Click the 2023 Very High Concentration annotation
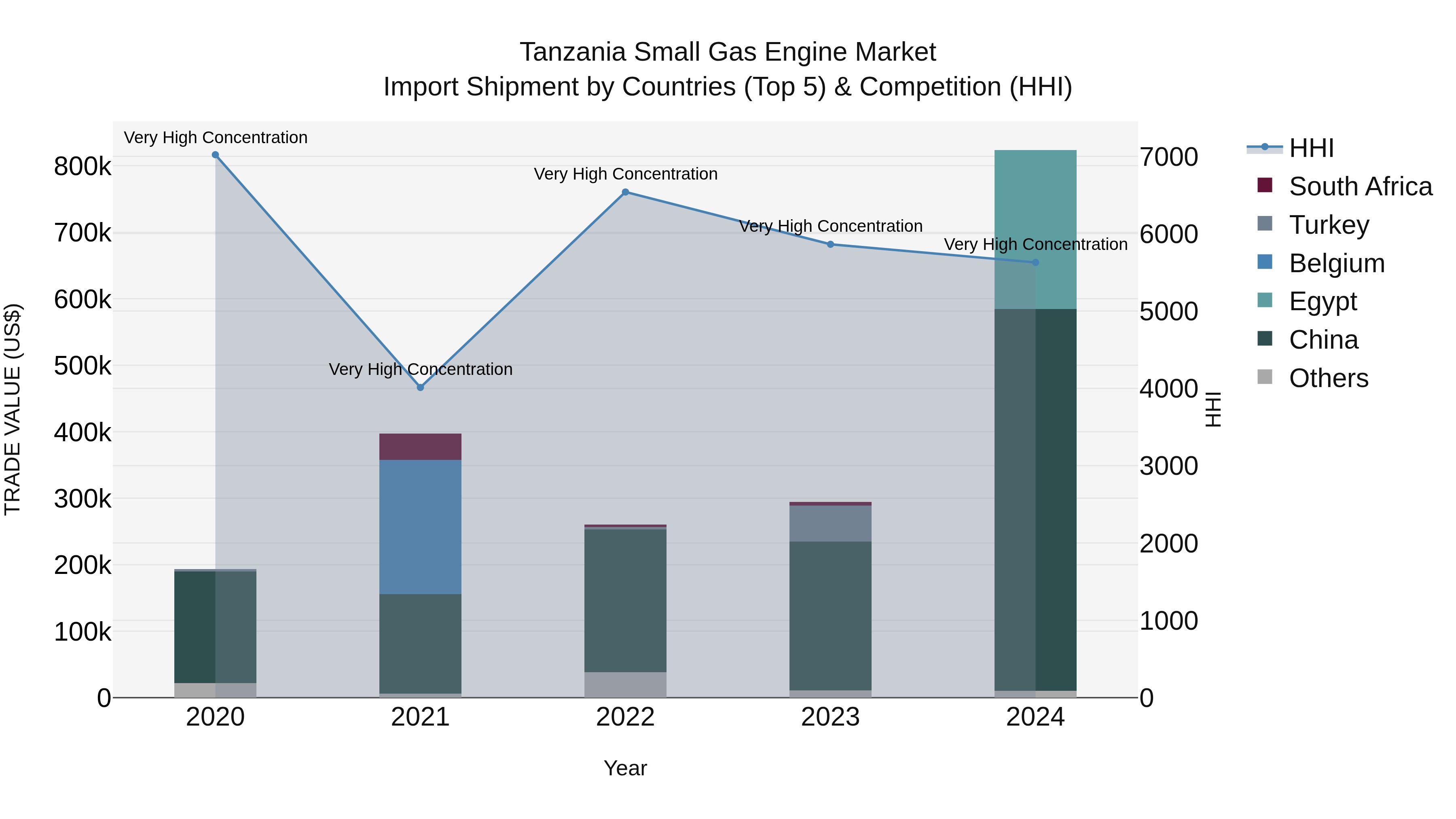 tap(831, 226)
